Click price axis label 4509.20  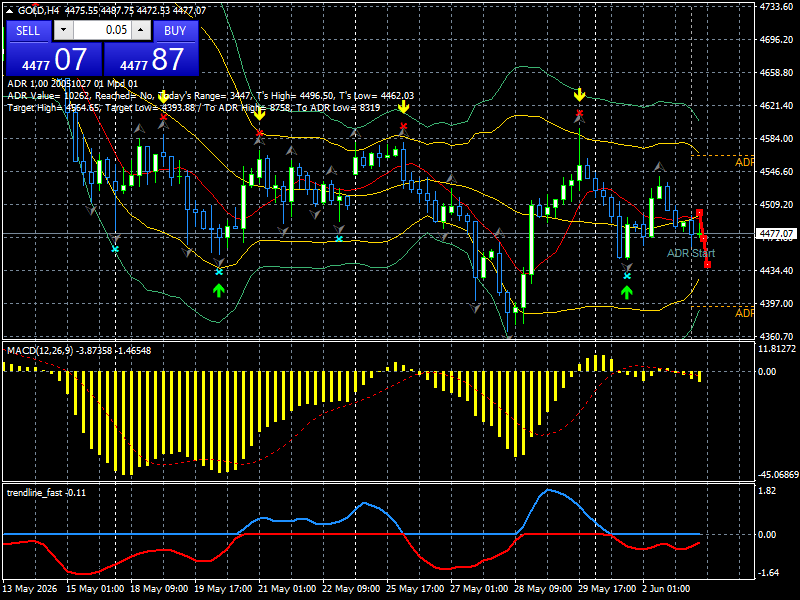(776, 205)
